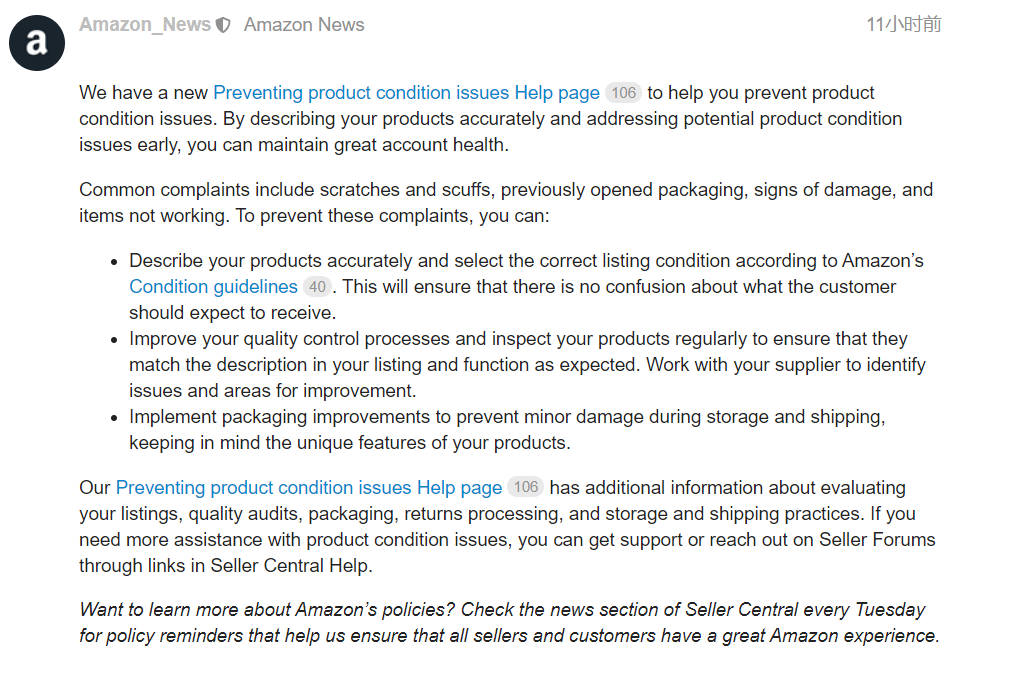
Task: Click the 11小时前 post timestamp
Action: [903, 25]
